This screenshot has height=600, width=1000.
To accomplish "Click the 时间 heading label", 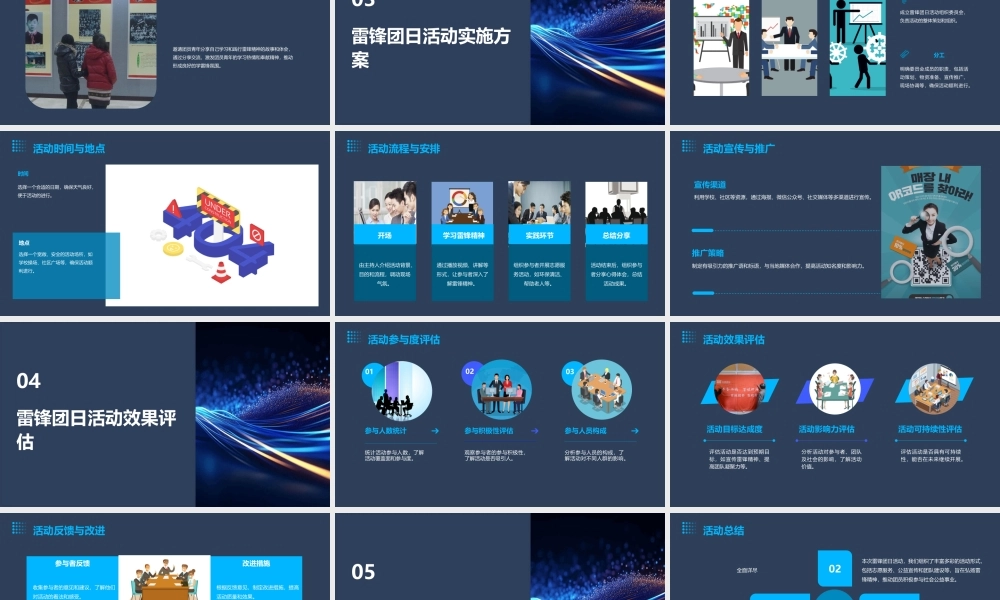I will coord(23,173).
